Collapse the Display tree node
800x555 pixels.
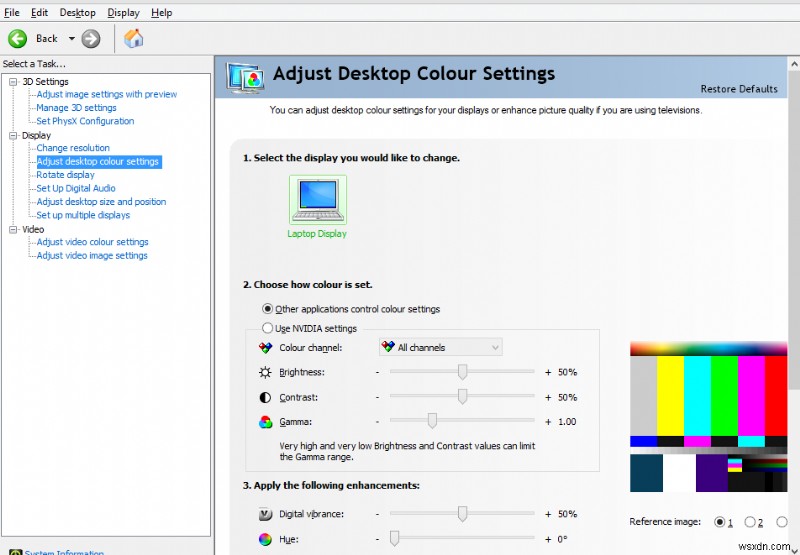(13, 136)
